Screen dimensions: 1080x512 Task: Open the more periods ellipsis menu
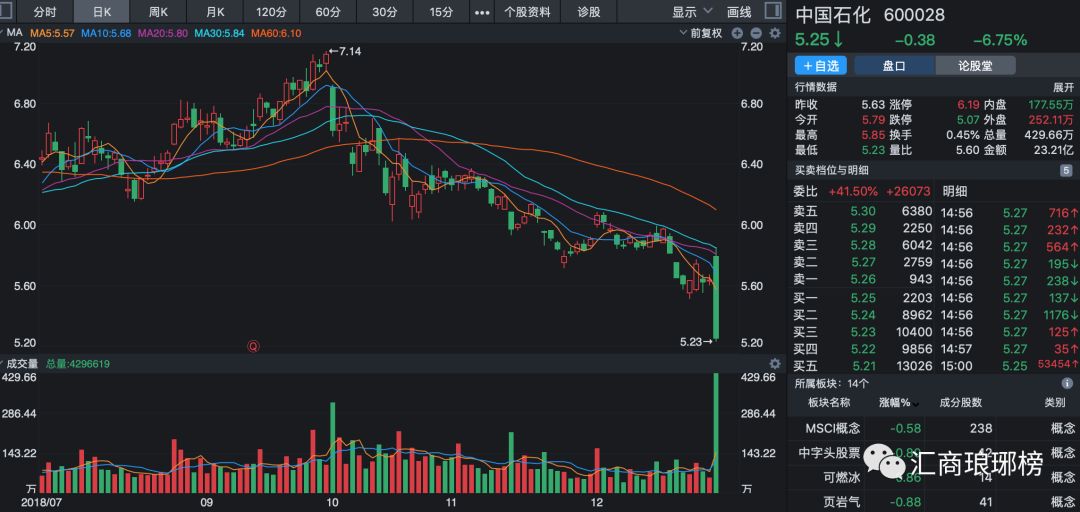click(481, 12)
